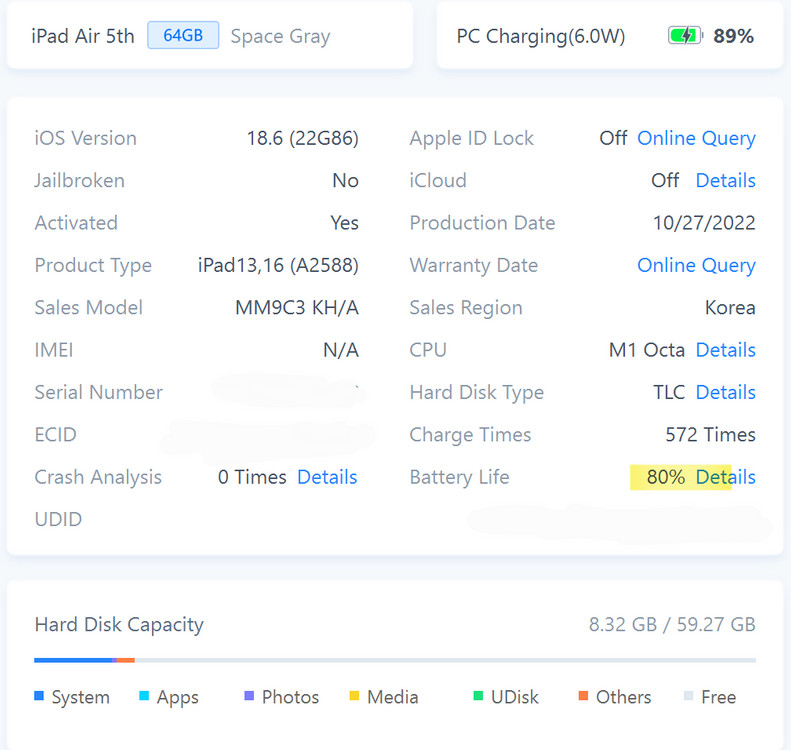Click the 89% battery percentage text
This screenshot has height=750, width=791.
(733, 37)
